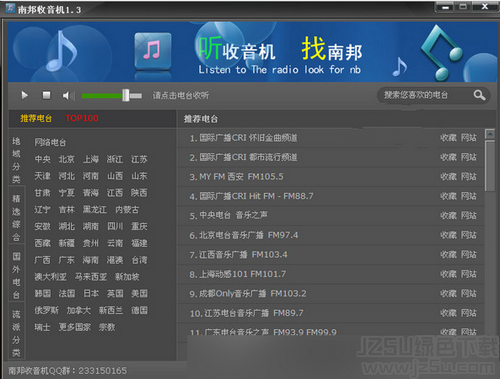Image resolution: width=500 pixels, height=379 pixels.
Task: Open the 地域分类 category tab
Action: (16, 160)
